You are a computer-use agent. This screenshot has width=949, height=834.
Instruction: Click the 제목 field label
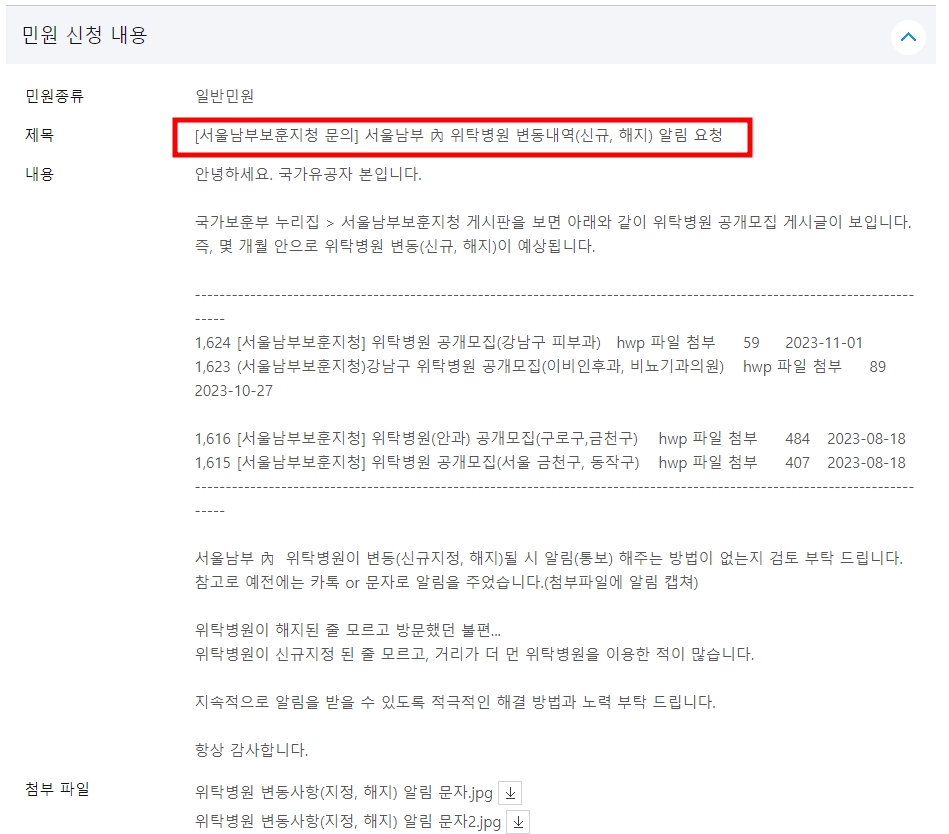[39, 134]
